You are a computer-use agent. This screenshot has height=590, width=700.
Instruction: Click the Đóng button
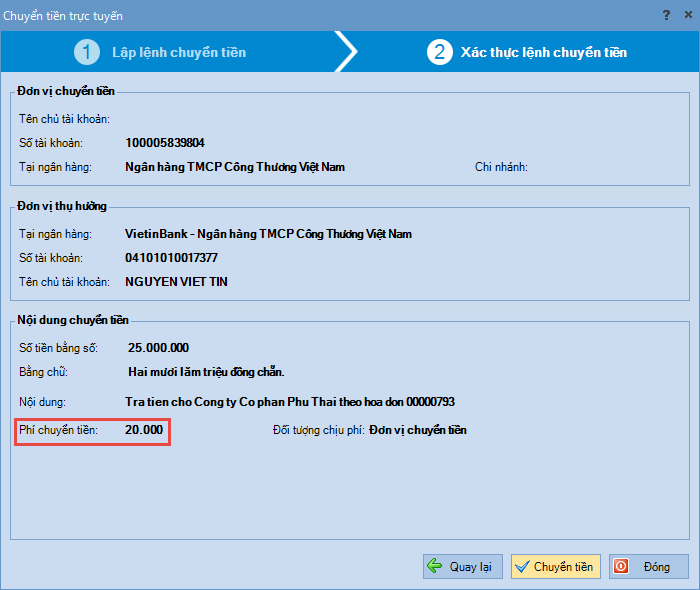point(649,567)
